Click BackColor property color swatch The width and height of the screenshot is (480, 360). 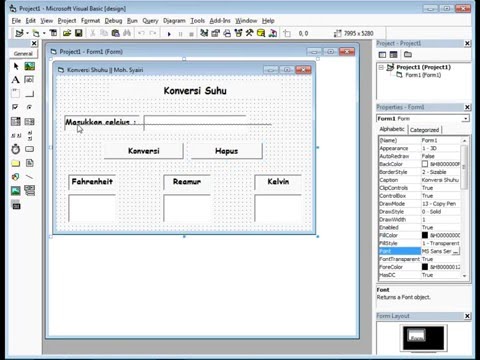pyautogui.click(x=425, y=164)
